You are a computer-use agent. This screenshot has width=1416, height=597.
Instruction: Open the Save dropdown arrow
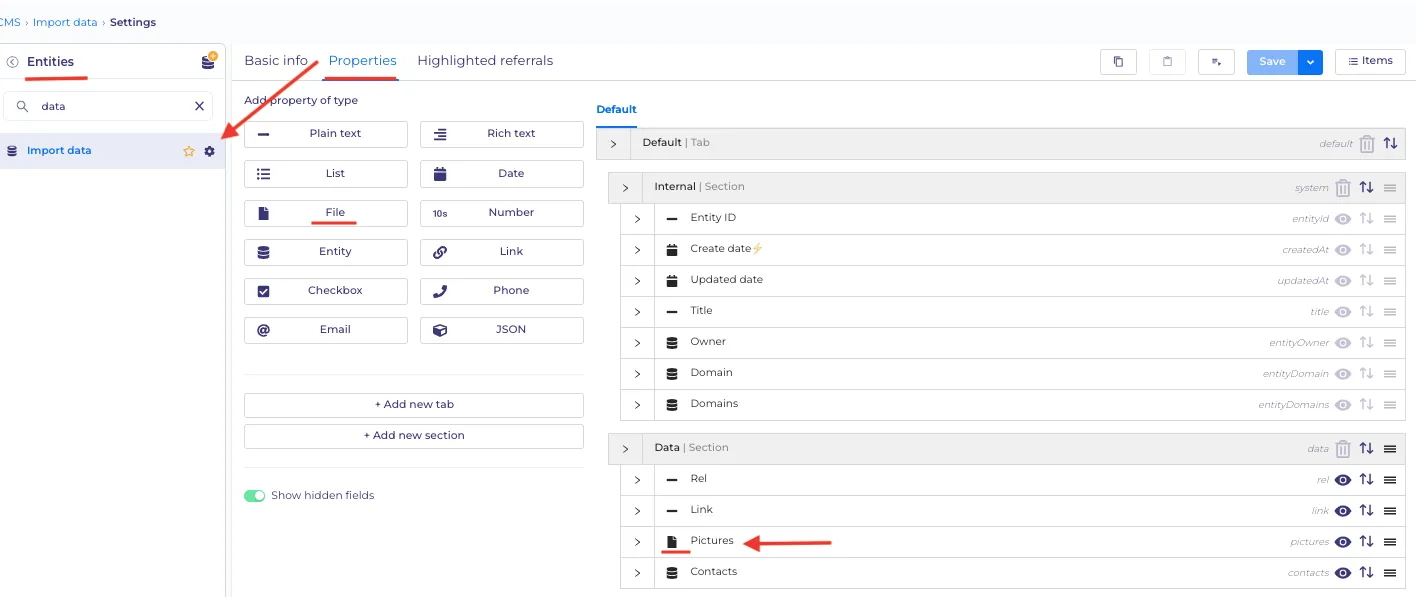(1310, 62)
